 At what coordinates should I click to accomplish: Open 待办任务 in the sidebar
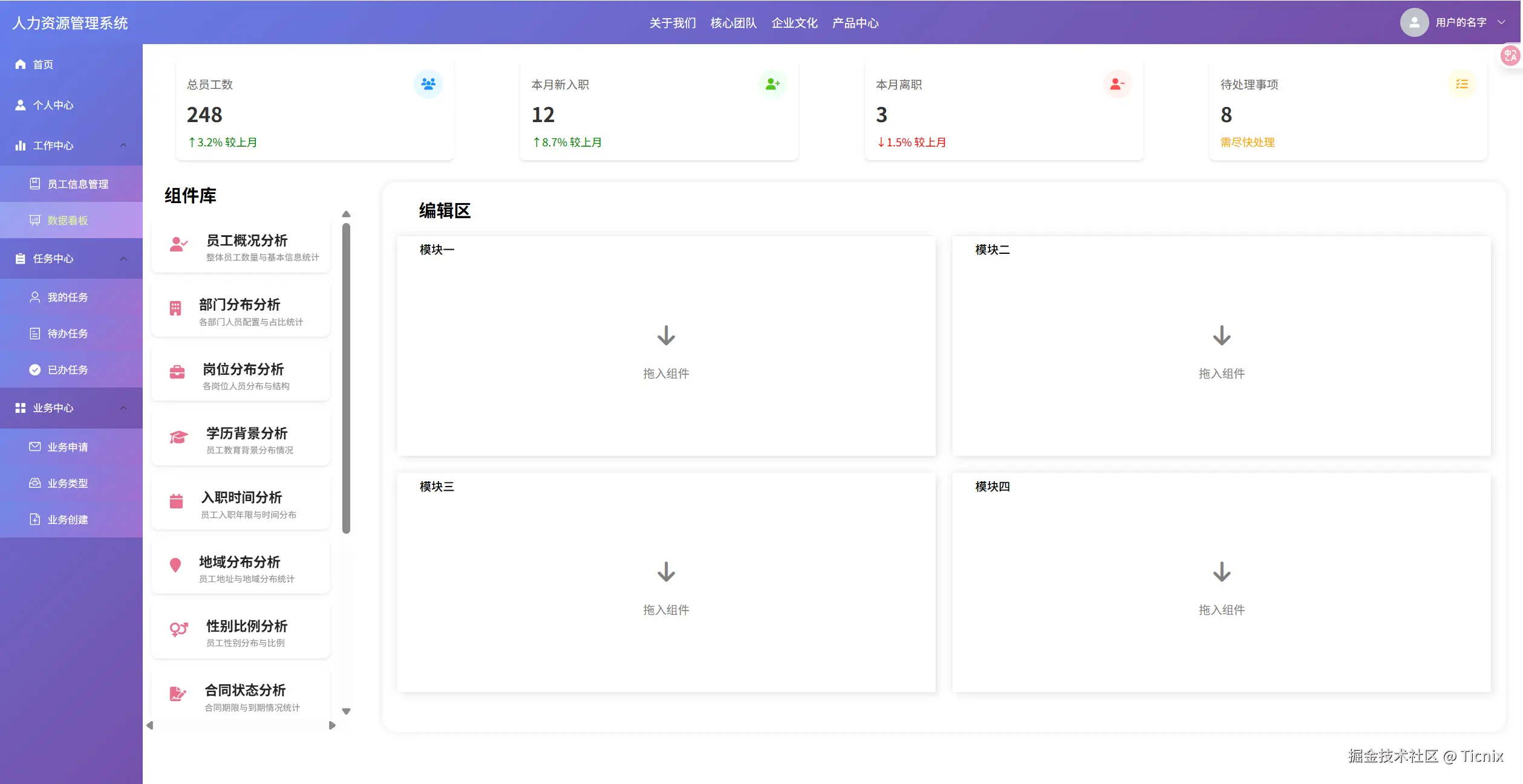(68, 334)
